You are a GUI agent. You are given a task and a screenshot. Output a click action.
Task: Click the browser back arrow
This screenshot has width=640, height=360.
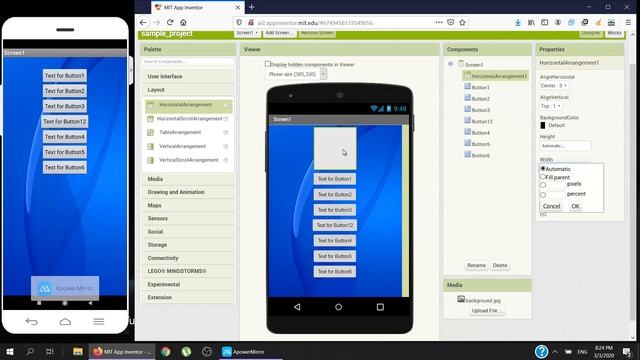coord(143,22)
